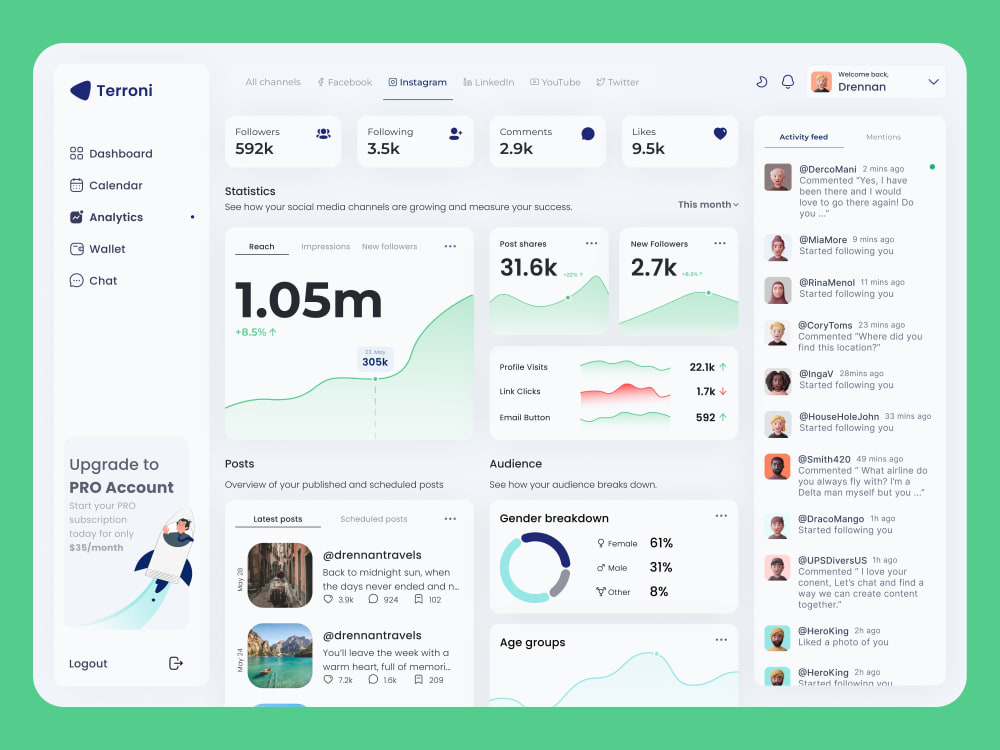
Task: Select the New followers chart tab
Action: 389,246
